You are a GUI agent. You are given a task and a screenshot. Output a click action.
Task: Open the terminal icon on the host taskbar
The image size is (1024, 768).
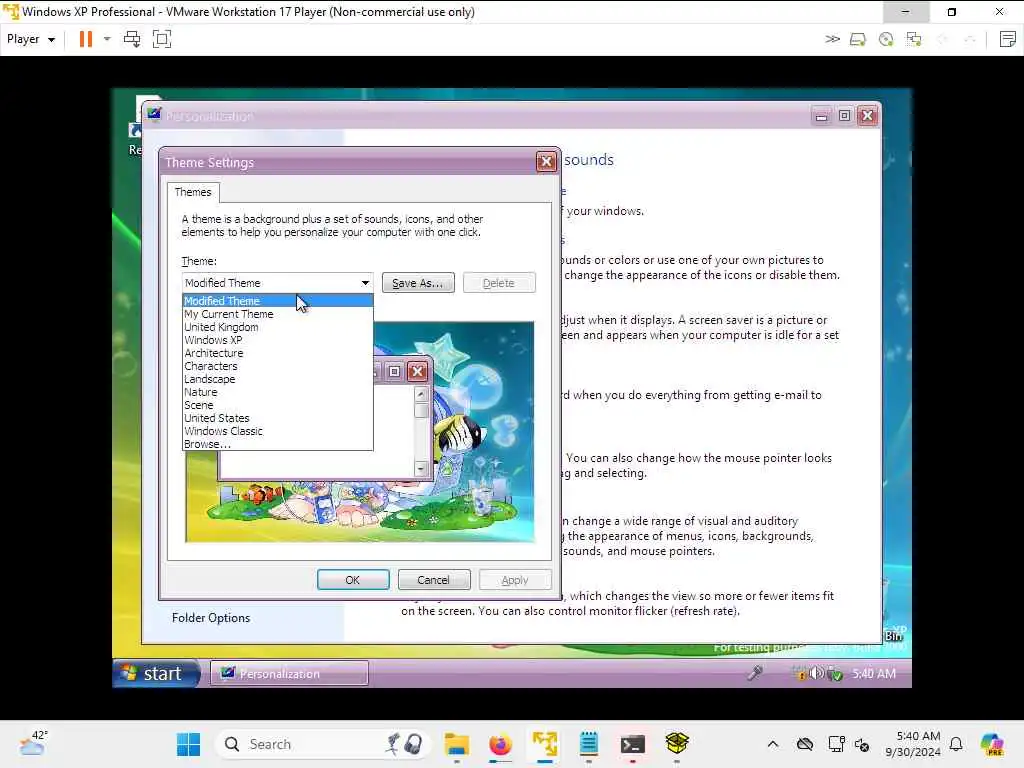pyautogui.click(x=632, y=744)
